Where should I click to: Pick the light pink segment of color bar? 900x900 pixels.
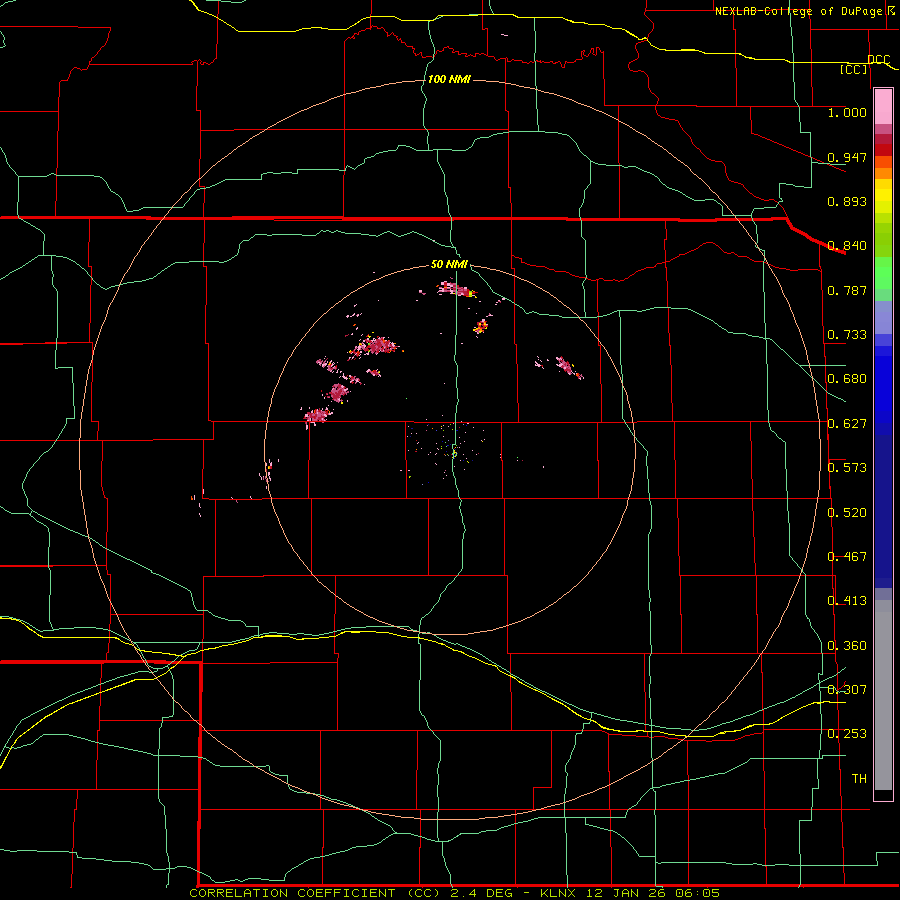(883, 107)
